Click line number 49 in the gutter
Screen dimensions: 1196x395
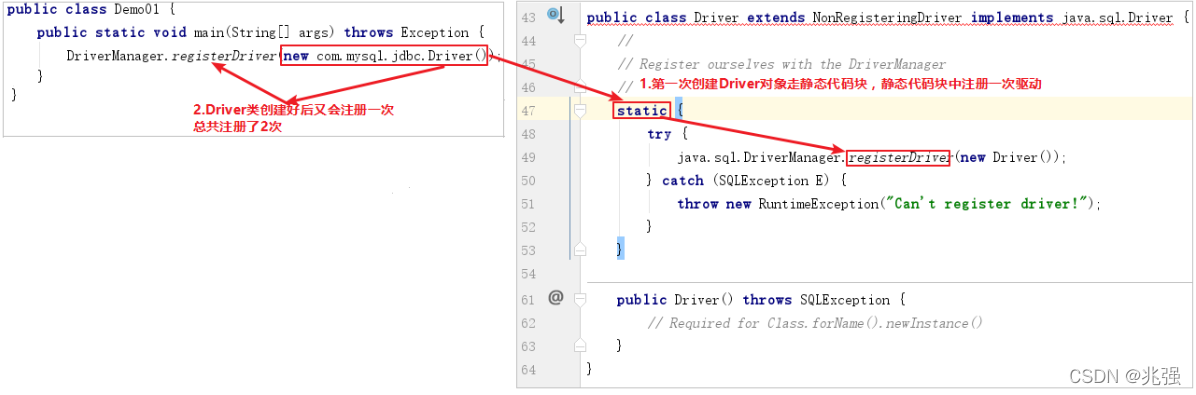coord(529,158)
